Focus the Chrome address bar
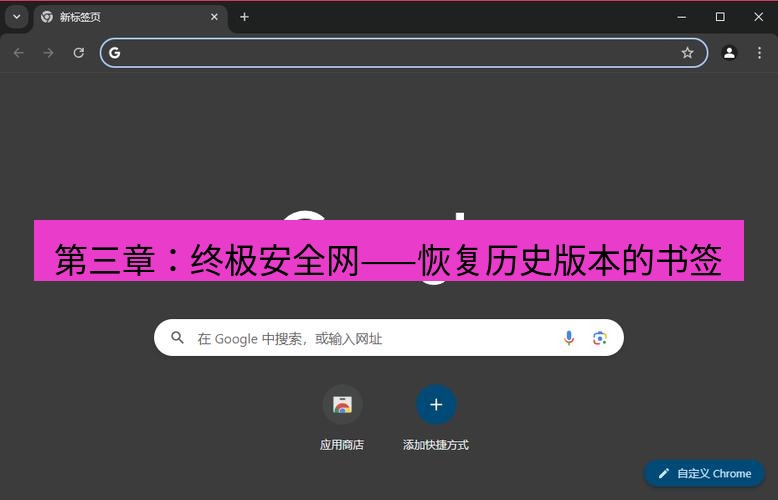Image resolution: width=778 pixels, height=500 pixels. click(403, 53)
